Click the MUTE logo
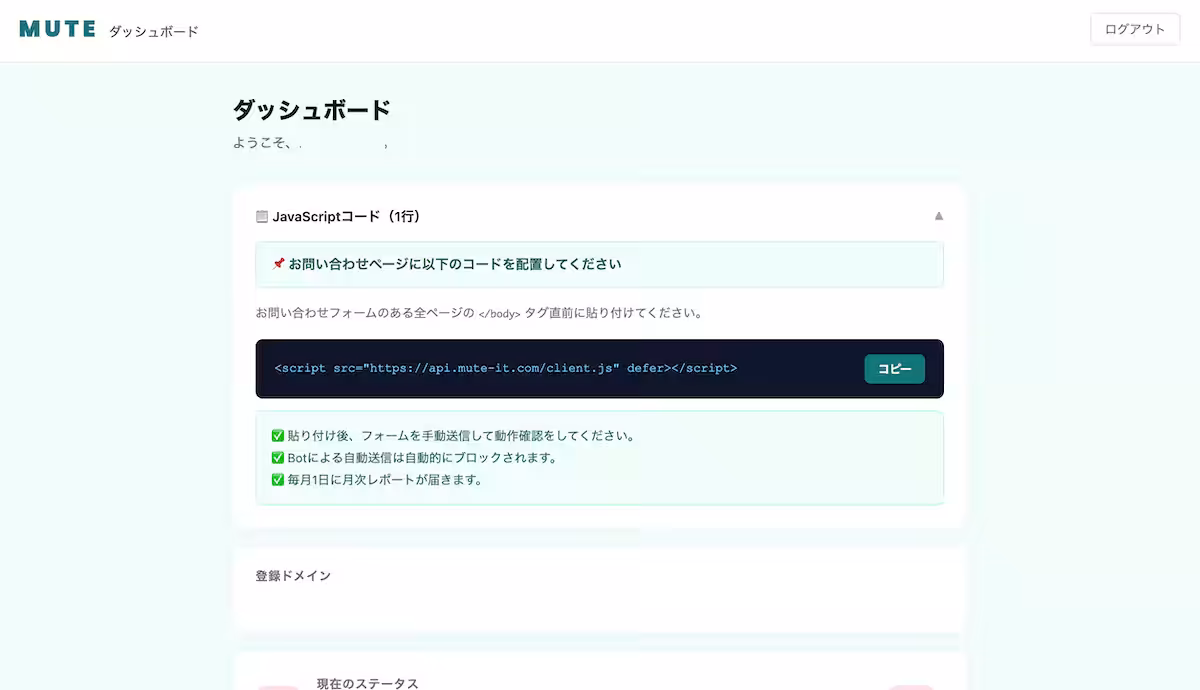Image resolution: width=1200 pixels, height=690 pixels. click(57, 29)
